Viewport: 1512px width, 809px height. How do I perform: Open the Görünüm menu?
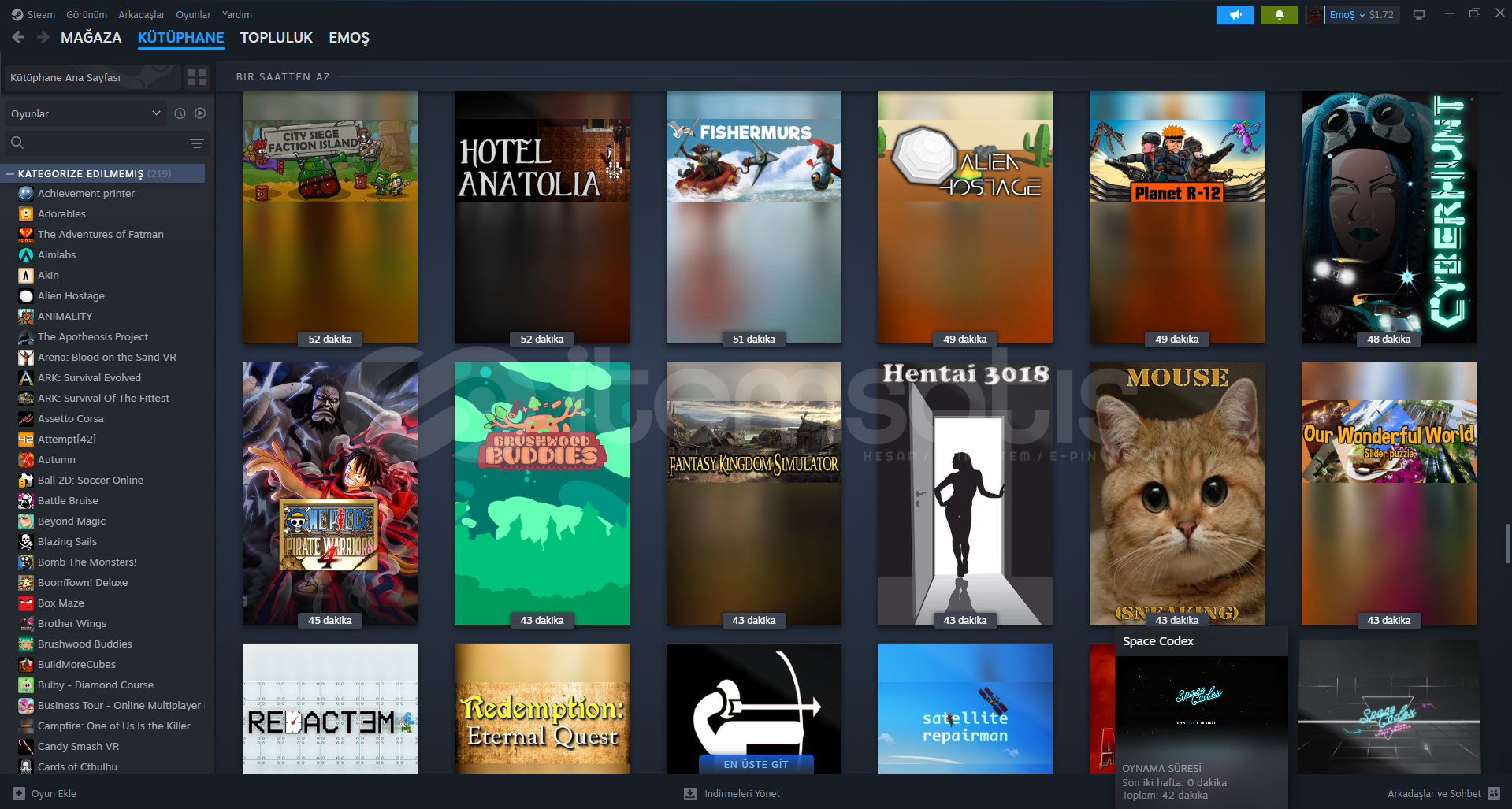click(x=87, y=14)
